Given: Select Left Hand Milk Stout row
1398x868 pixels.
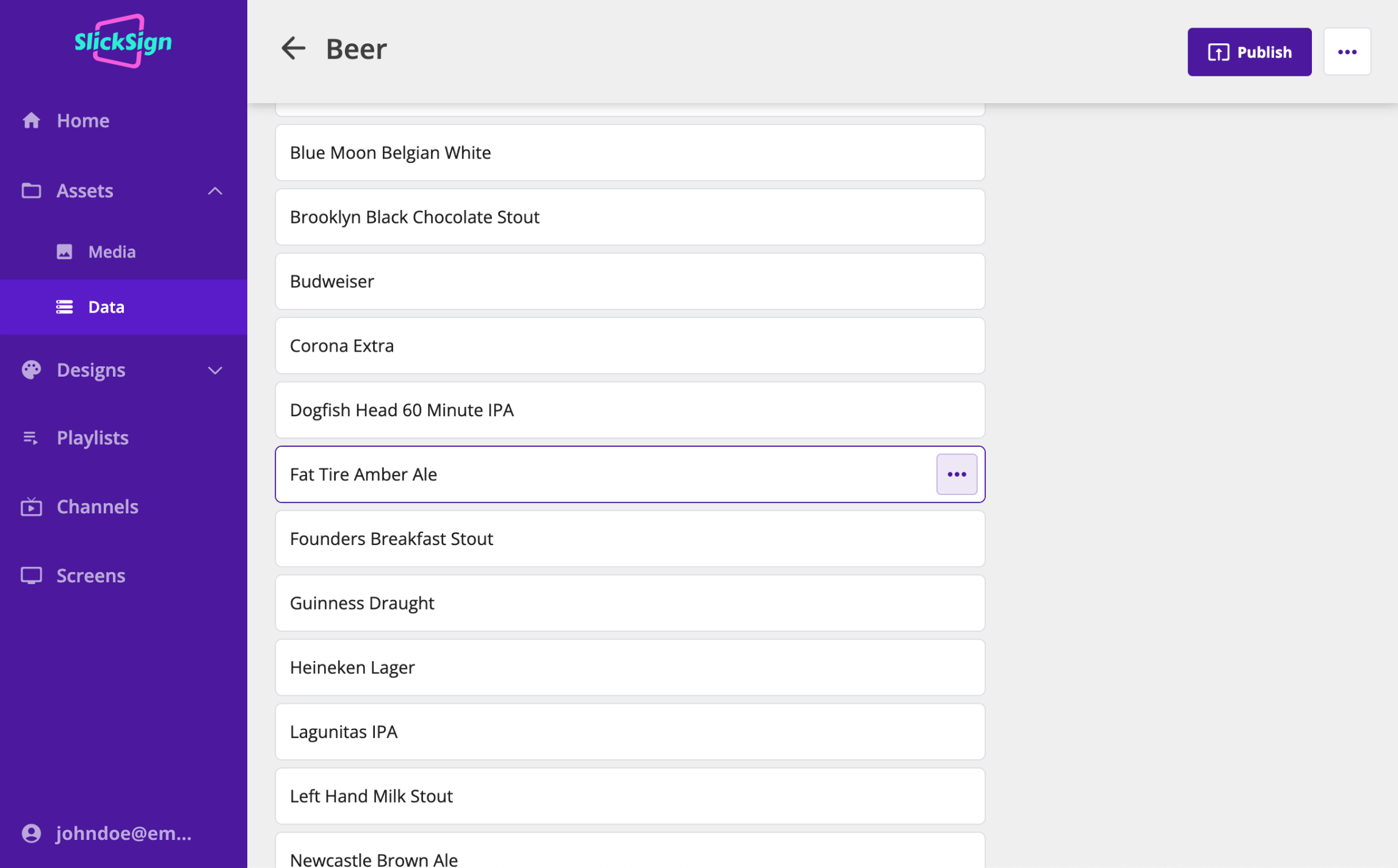Looking at the screenshot, I should point(629,796).
